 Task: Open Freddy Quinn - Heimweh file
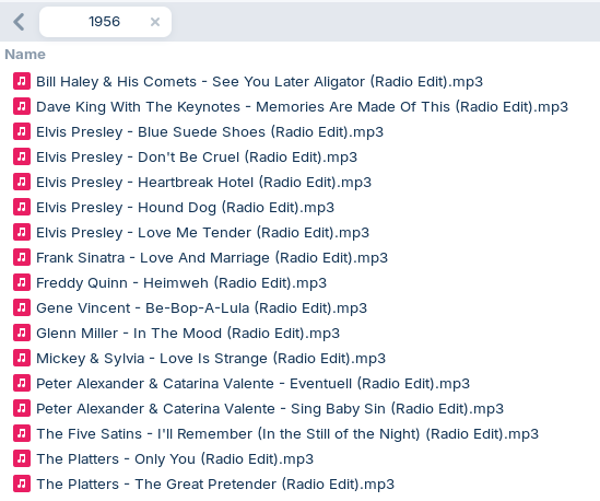point(181,283)
